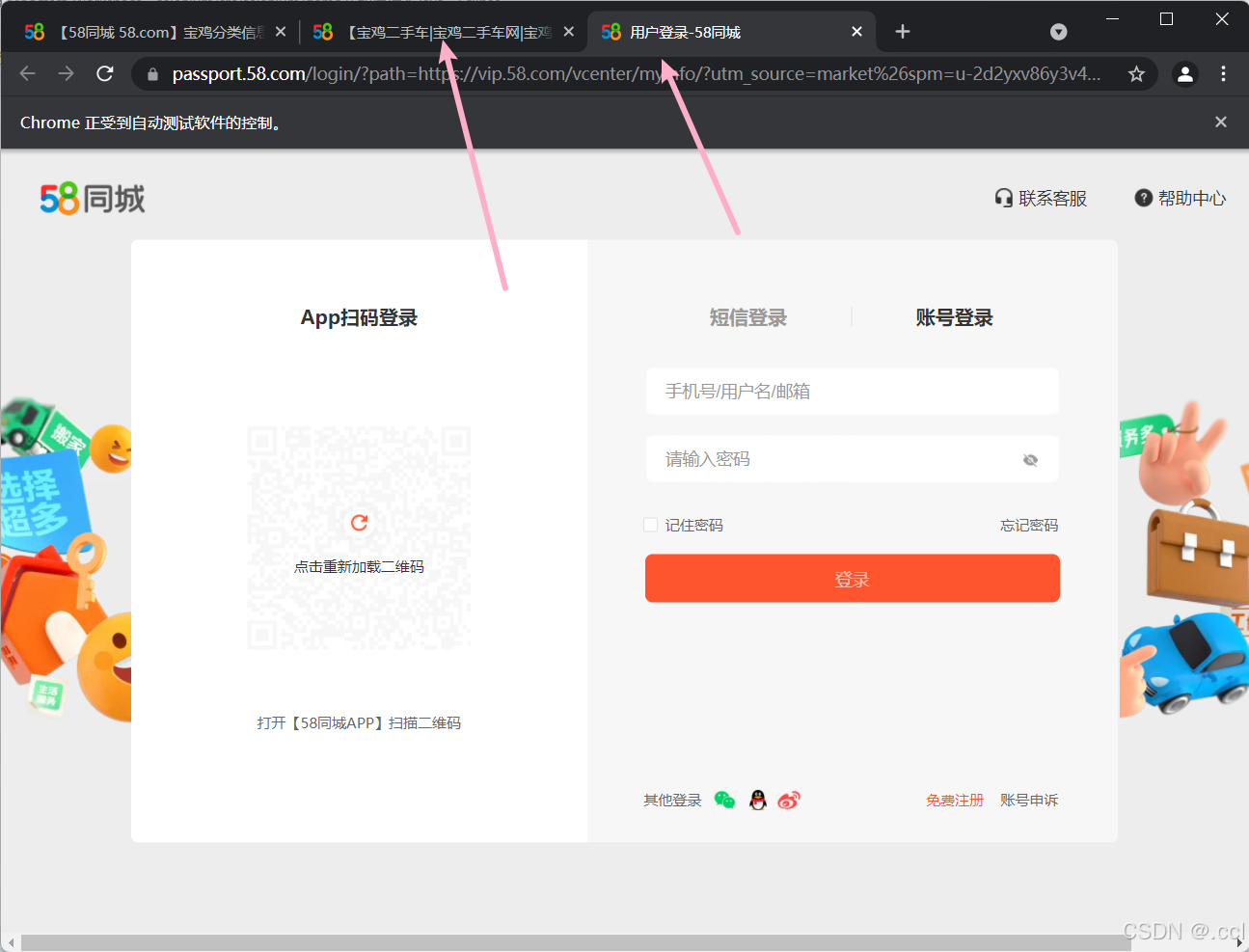Image resolution: width=1249 pixels, height=952 pixels.
Task: Toggle password visibility eye icon
Action: [x=1030, y=460]
